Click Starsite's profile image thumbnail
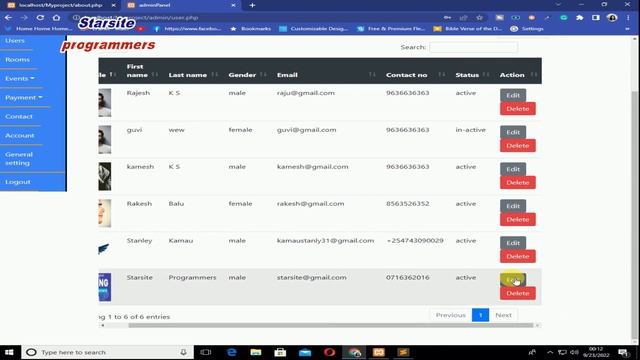The height and width of the screenshot is (360, 640). [104, 287]
